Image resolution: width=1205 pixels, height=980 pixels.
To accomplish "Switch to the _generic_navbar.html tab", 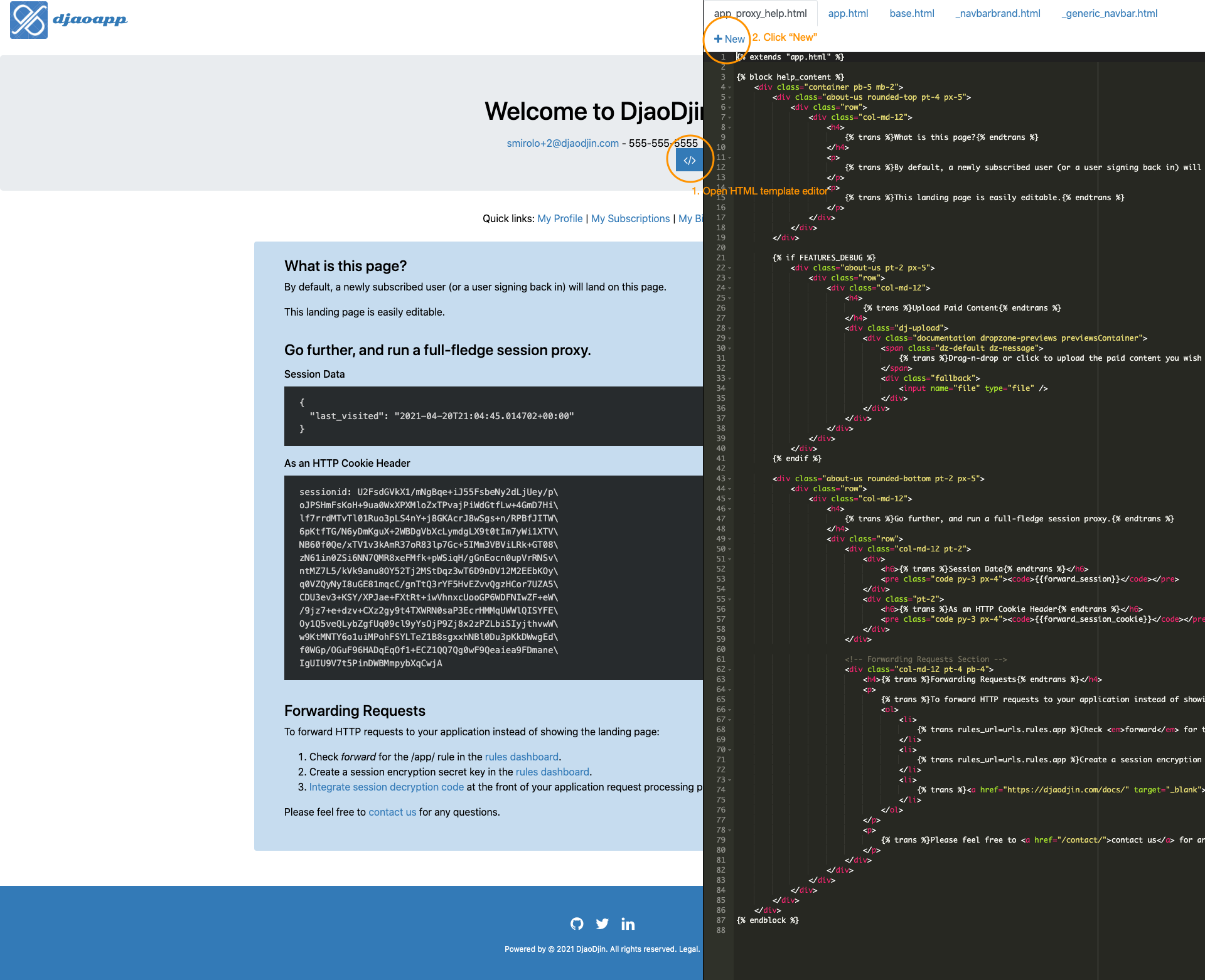I will (x=1110, y=13).
